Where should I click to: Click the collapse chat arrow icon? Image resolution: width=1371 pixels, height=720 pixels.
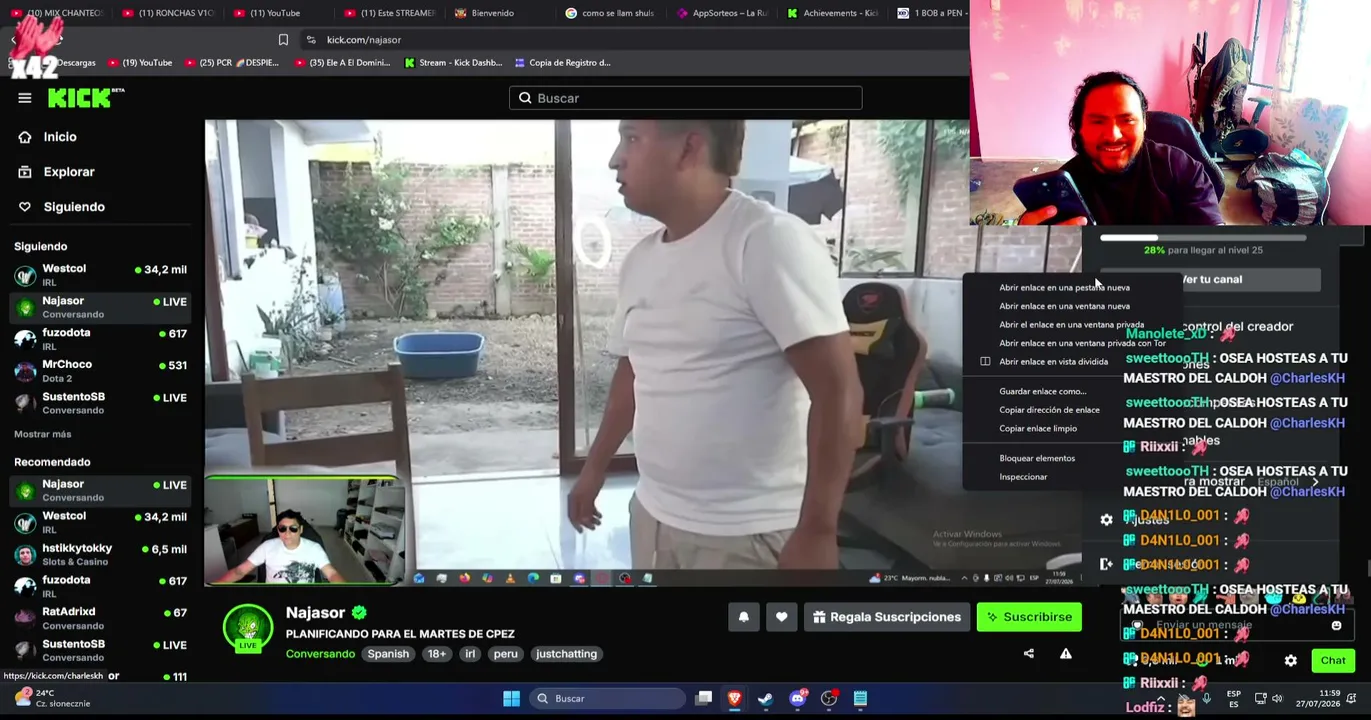[x=1106, y=564]
